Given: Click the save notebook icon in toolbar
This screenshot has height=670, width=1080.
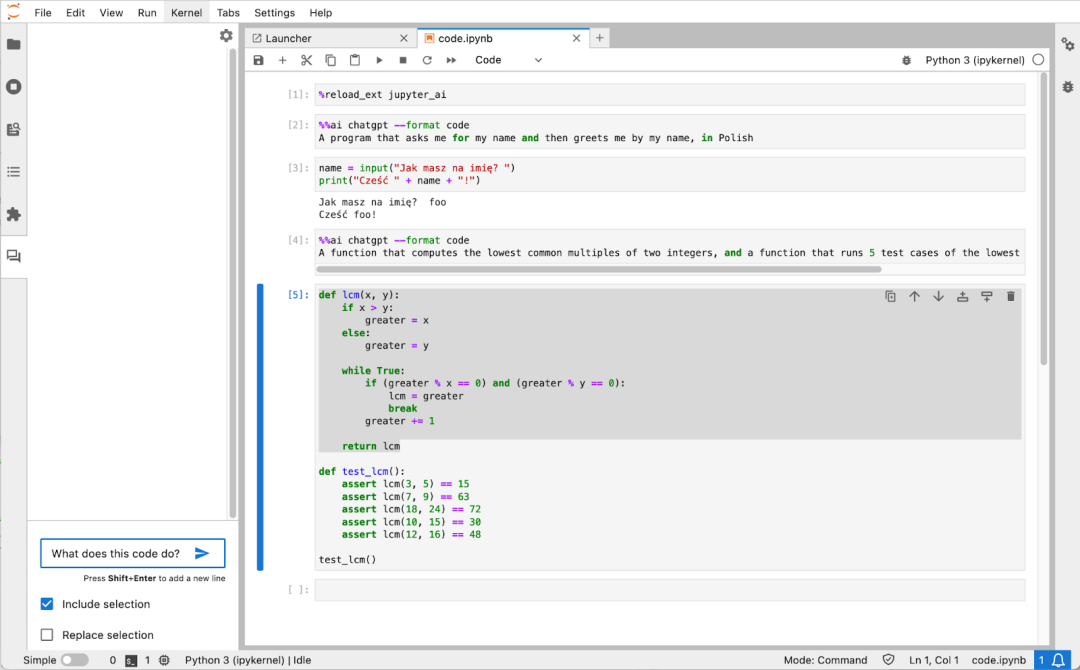Looking at the screenshot, I should tap(259, 60).
